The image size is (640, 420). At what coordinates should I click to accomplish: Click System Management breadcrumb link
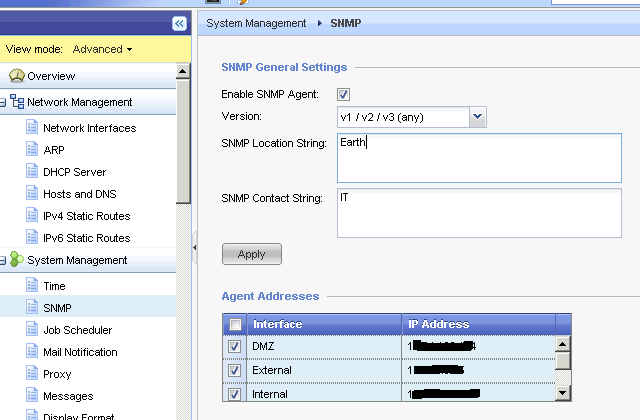click(x=256, y=23)
